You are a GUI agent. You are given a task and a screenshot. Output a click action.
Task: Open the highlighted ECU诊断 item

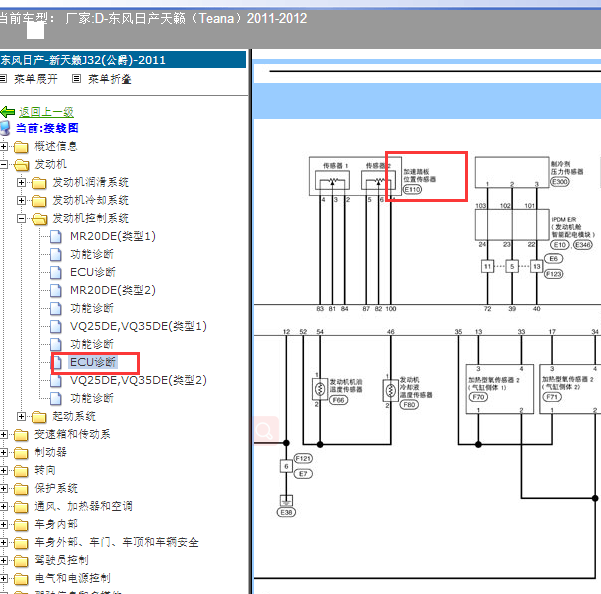(x=93, y=362)
